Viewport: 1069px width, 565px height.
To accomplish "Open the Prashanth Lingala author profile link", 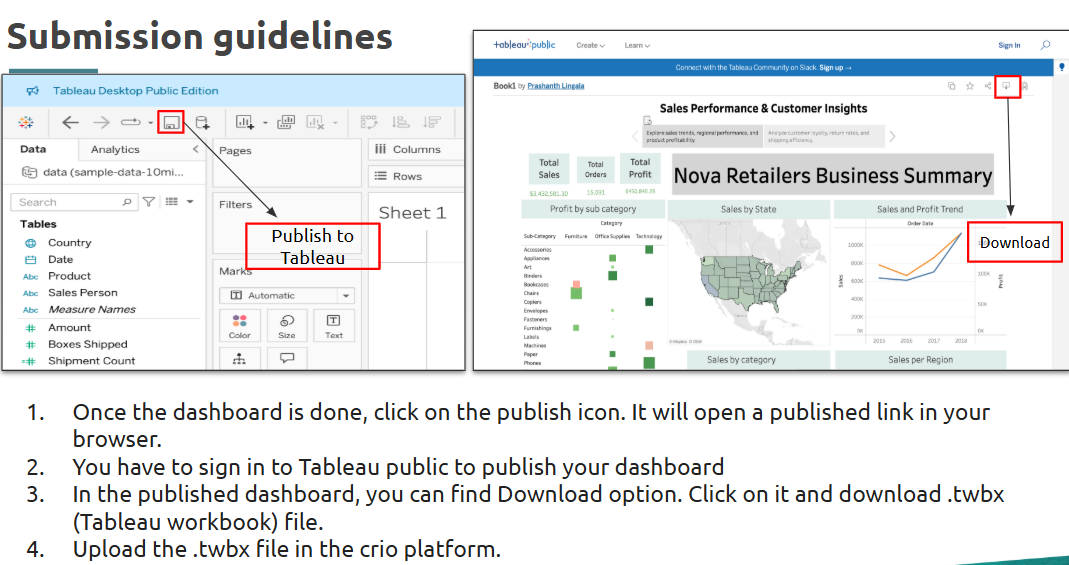I will [556, 86].
